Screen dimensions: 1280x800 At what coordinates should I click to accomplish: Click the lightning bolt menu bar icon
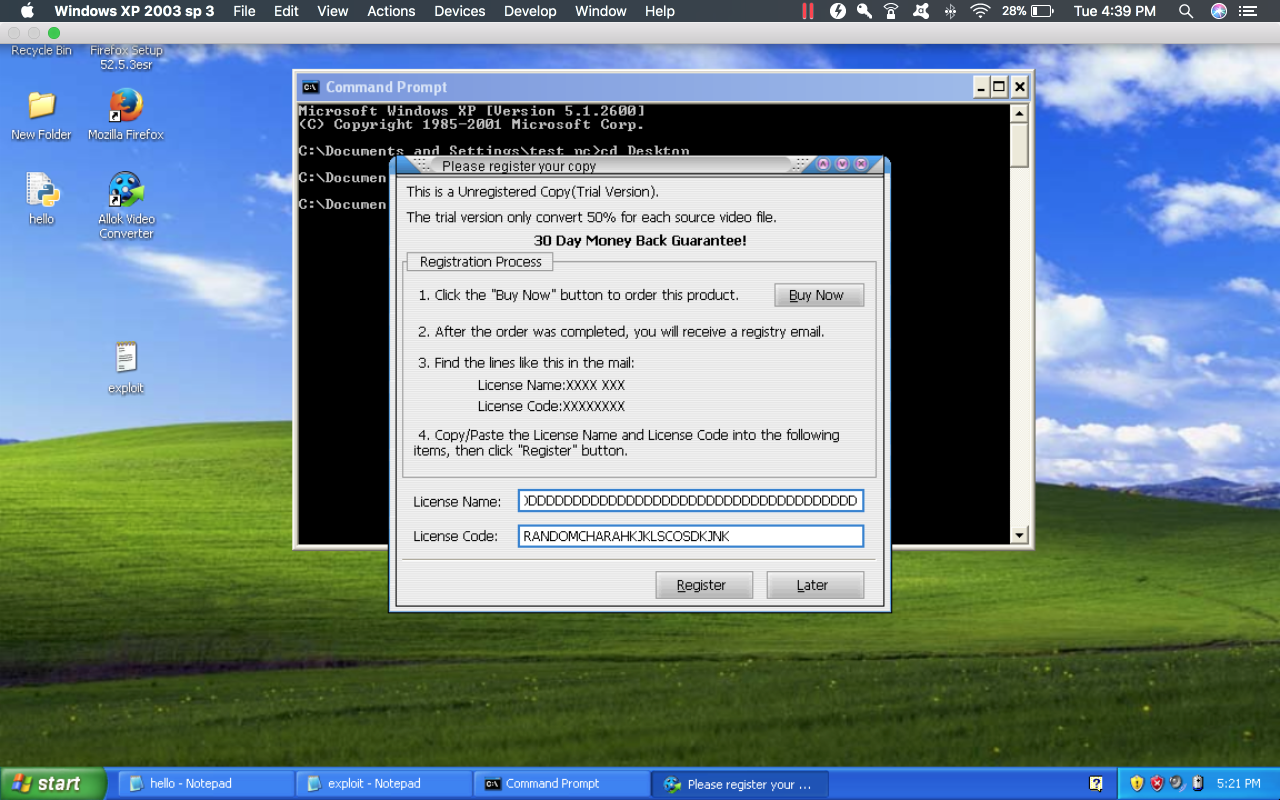coord(837,11)
